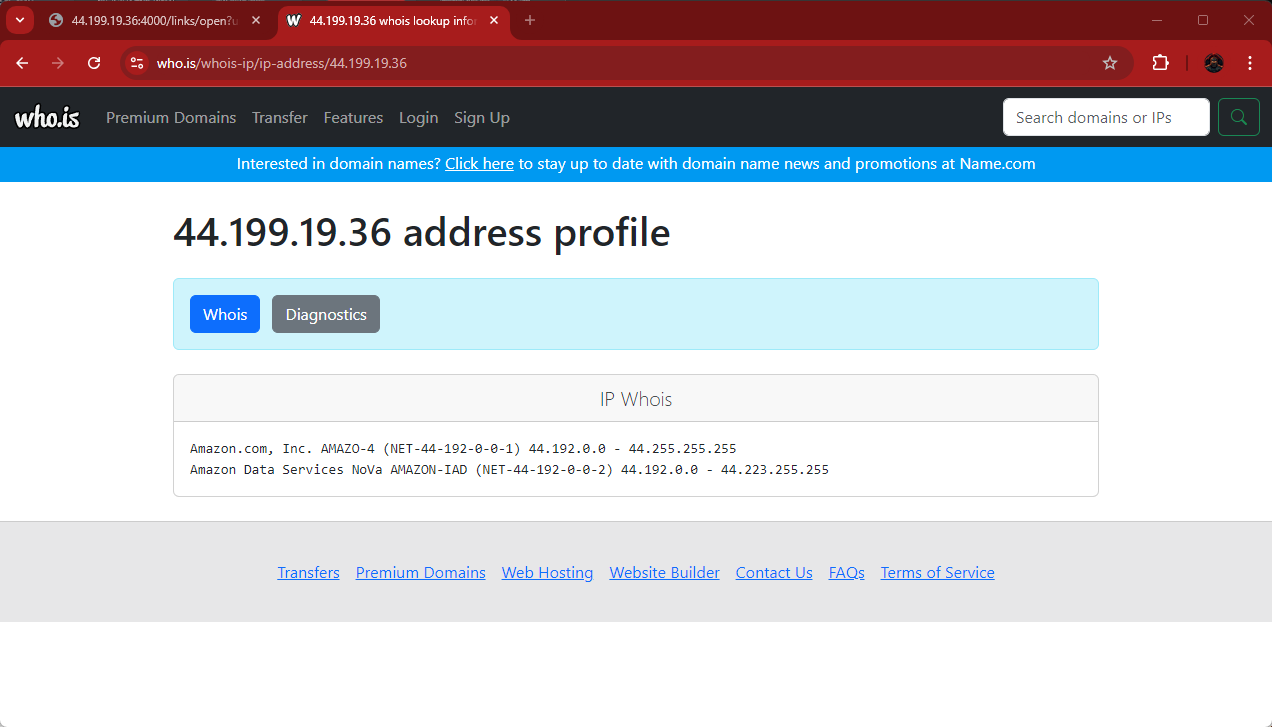View site information icon in address bar
The image size is (1272, 727).
pyautogui.click(x=138, y=63)
